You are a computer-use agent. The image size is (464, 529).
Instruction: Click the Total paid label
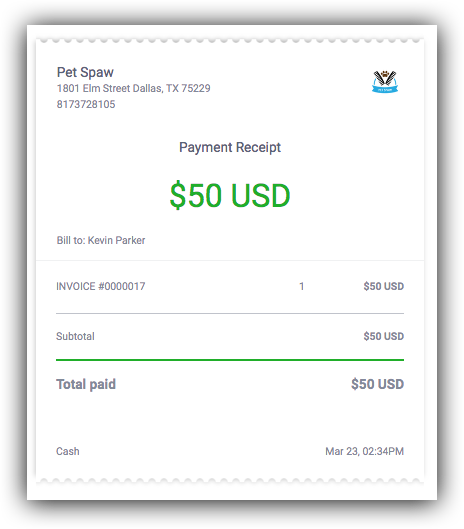point(86,384)
